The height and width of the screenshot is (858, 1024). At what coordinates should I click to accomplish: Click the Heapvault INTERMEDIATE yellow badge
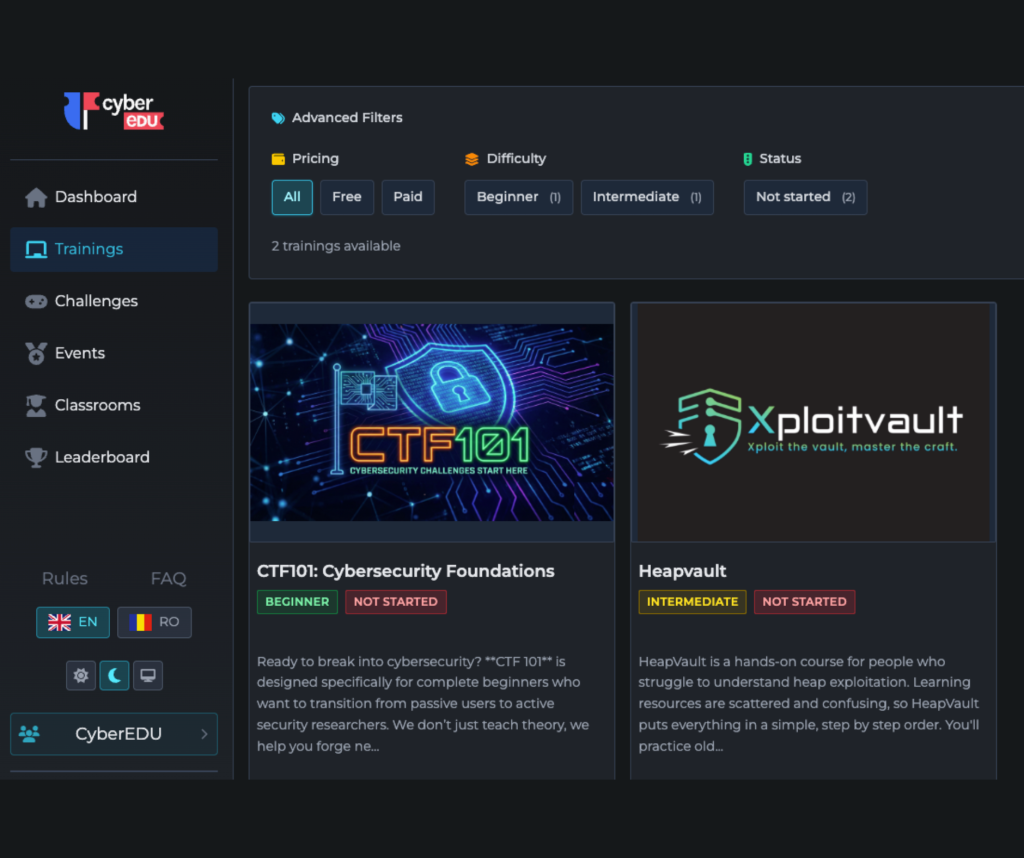click(x=692, y=602)
